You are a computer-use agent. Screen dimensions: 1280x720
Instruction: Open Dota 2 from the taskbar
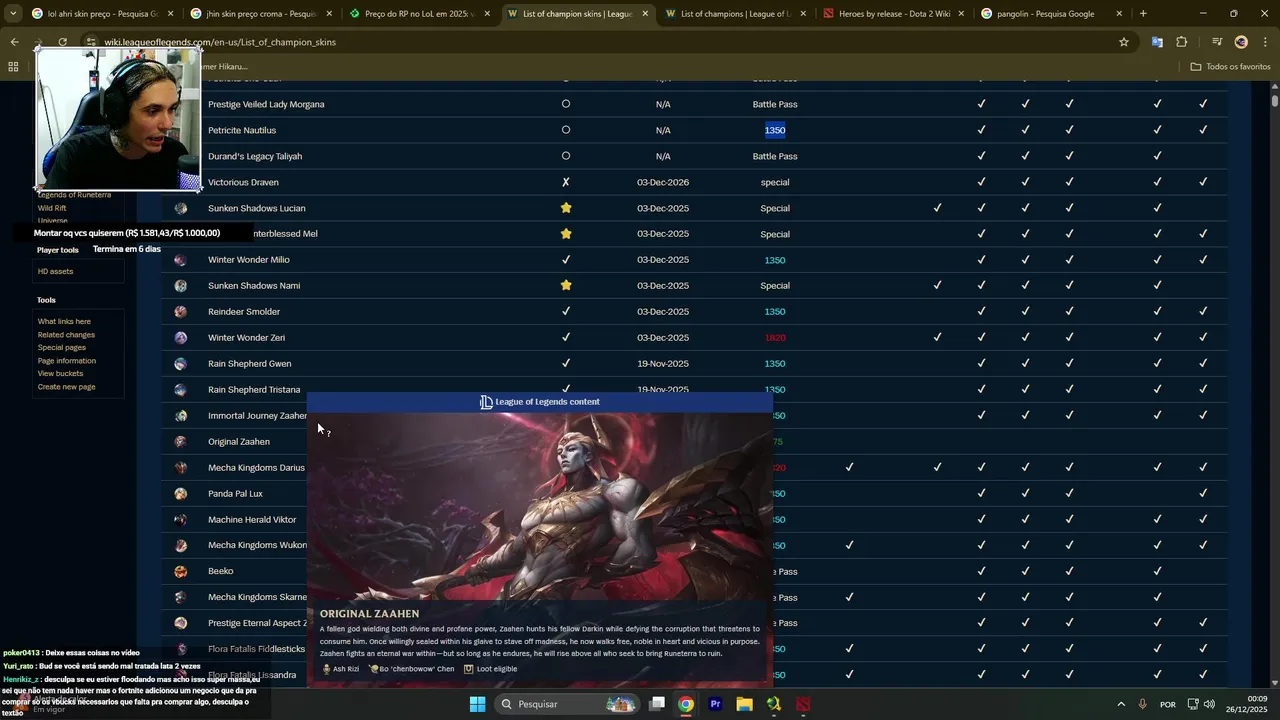tap(803, 704)
